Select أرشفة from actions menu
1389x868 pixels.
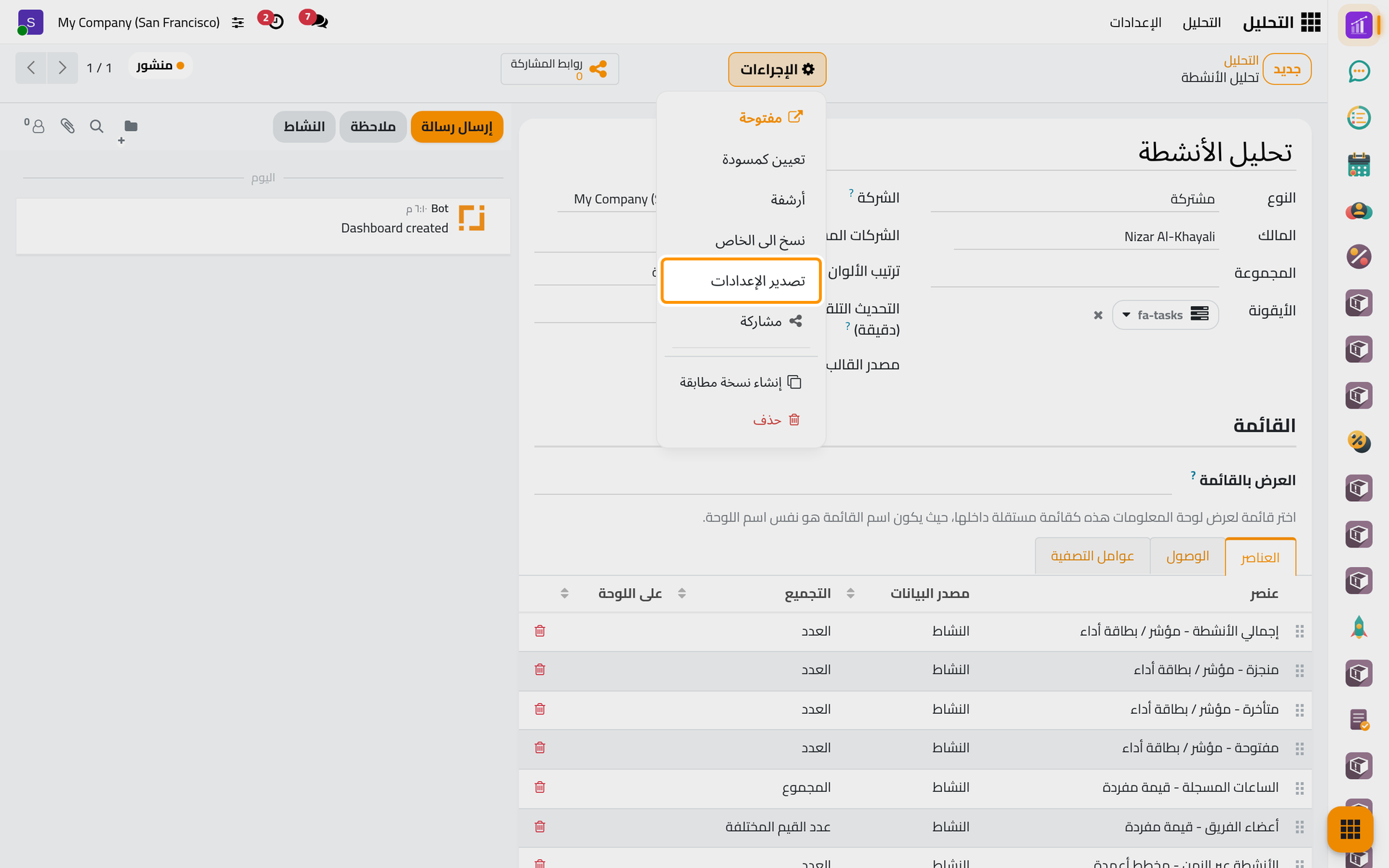(741, 200)
